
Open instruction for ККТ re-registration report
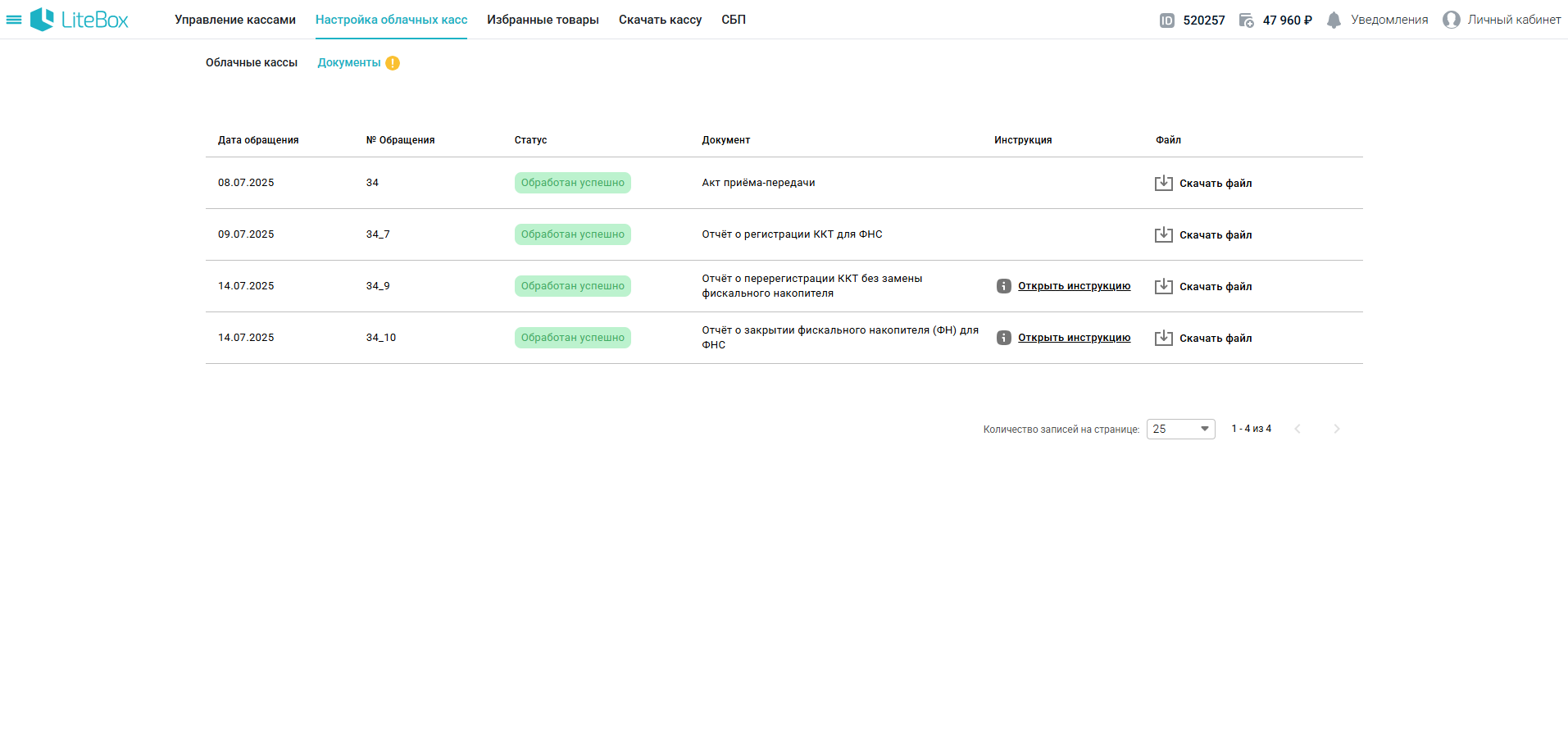pyautogui.click(x=1074, y=286)
